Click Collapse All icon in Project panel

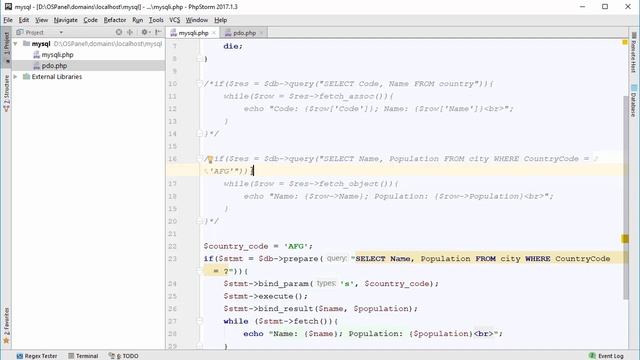pos(130,32)
